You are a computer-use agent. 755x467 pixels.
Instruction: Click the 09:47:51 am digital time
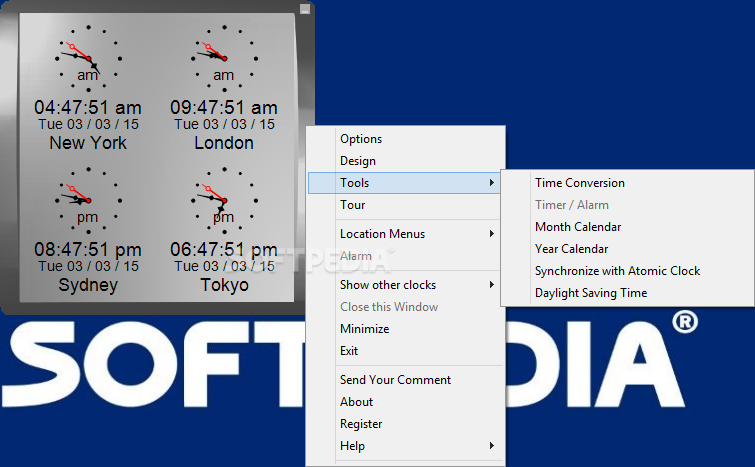(x=224, y=107)
